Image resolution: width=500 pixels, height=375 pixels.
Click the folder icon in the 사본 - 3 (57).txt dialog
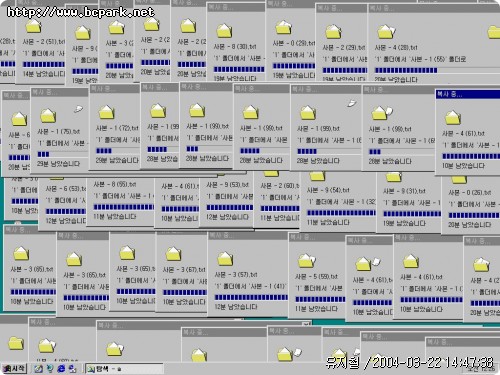pos(225,259)
